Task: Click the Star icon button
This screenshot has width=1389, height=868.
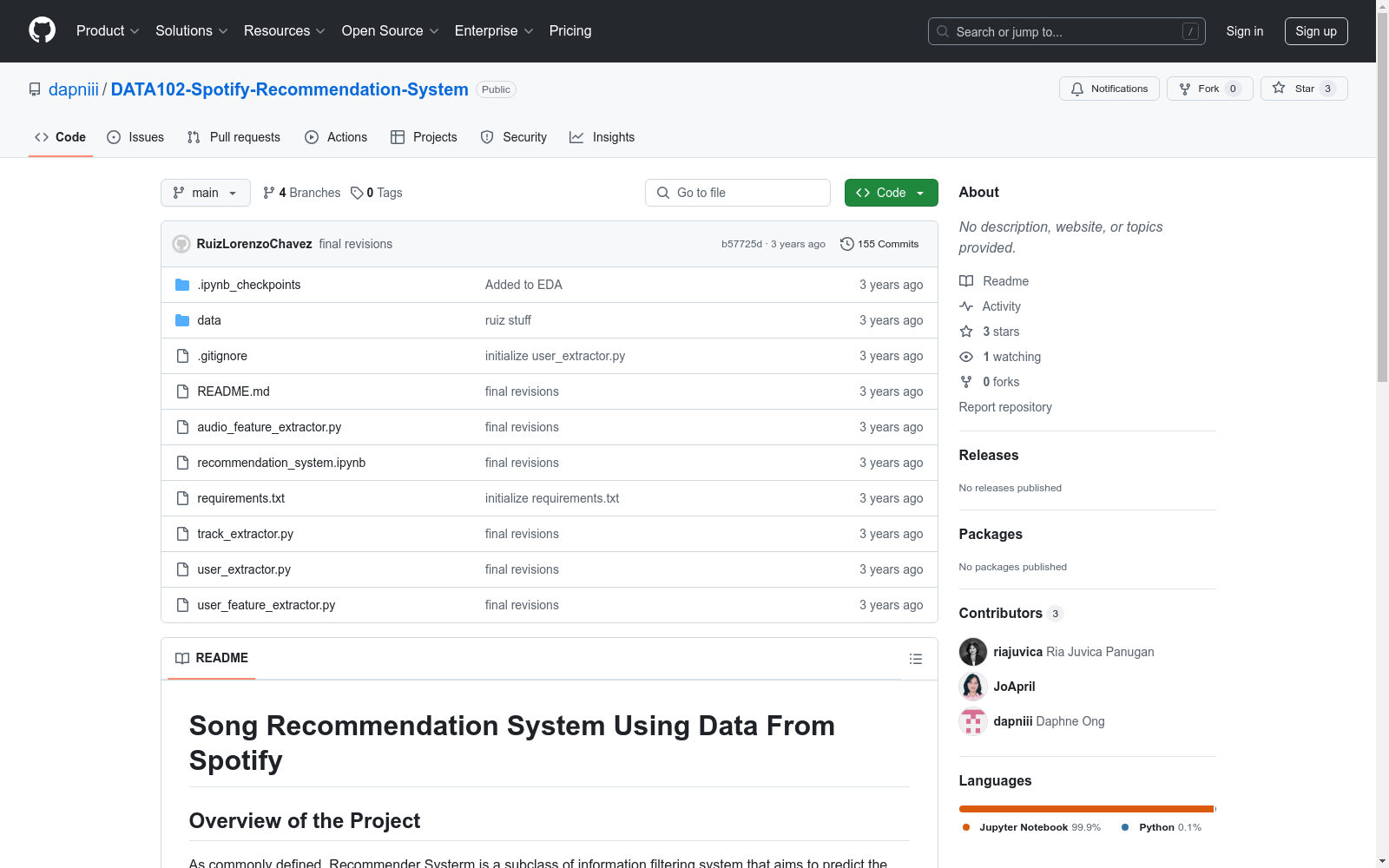Action: click(1279, 88)
